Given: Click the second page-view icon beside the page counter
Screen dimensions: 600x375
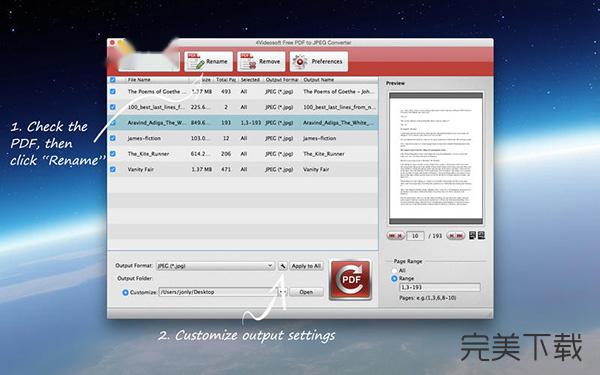Looking at the screenshot, I should click(x=481, y=235).
